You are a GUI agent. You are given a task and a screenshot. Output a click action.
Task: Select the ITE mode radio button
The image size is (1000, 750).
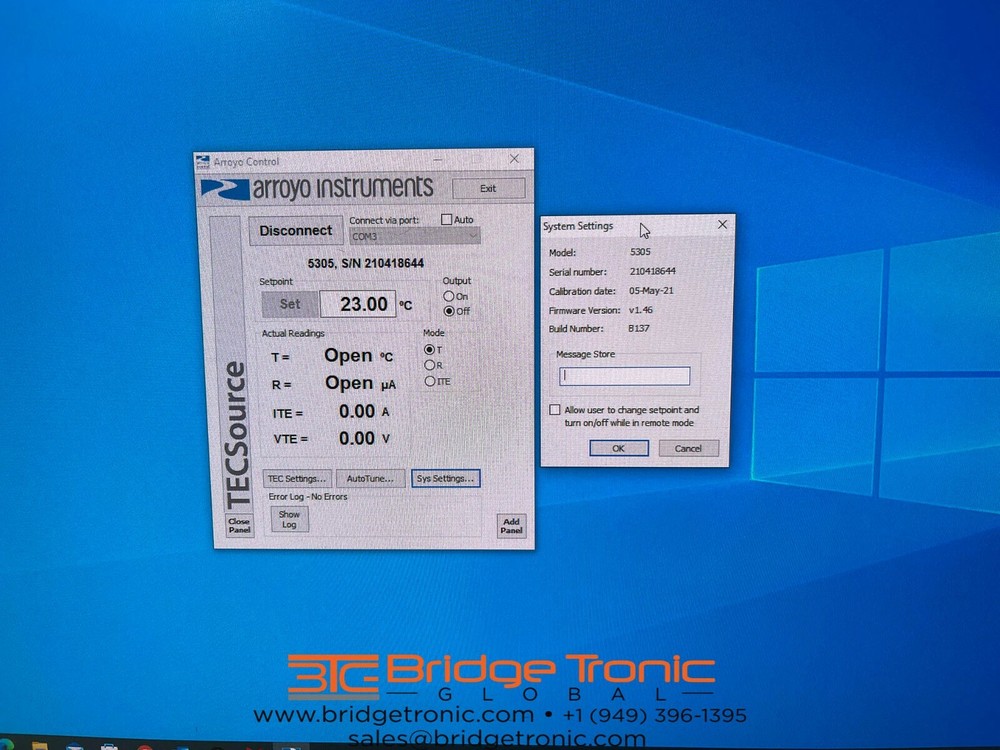tap(429, 381)
